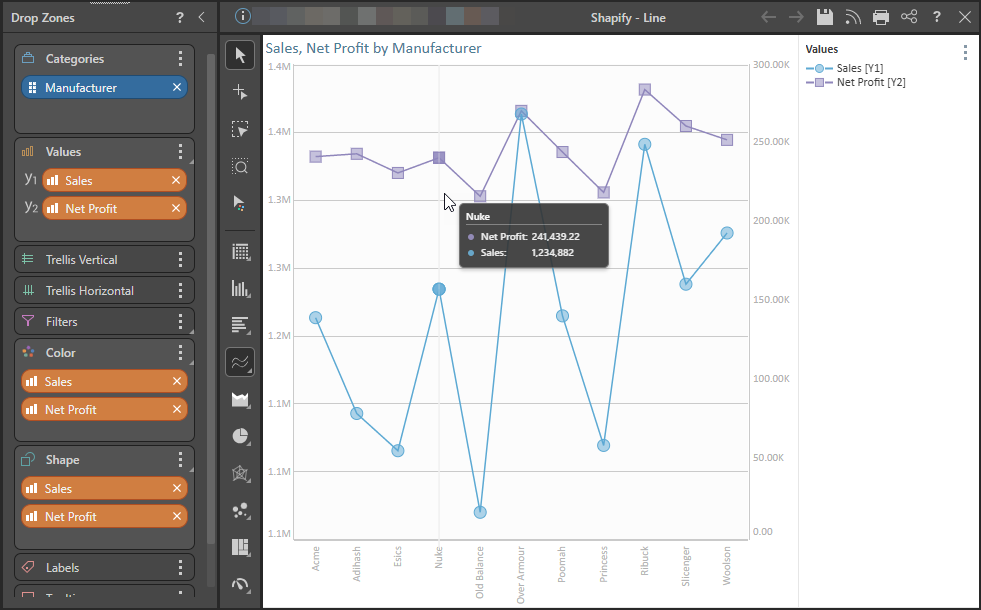Click the Filters drop zone header
This screenshot has width=981, height=610.
[x=104, y=322]
